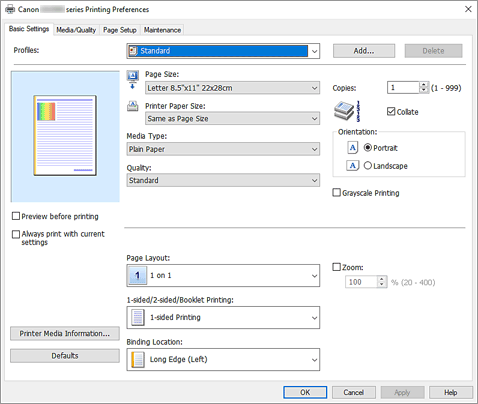The image size is (478, 404).
Task: Click the 1 on 1 layout icon
Action: click(137, 275)
